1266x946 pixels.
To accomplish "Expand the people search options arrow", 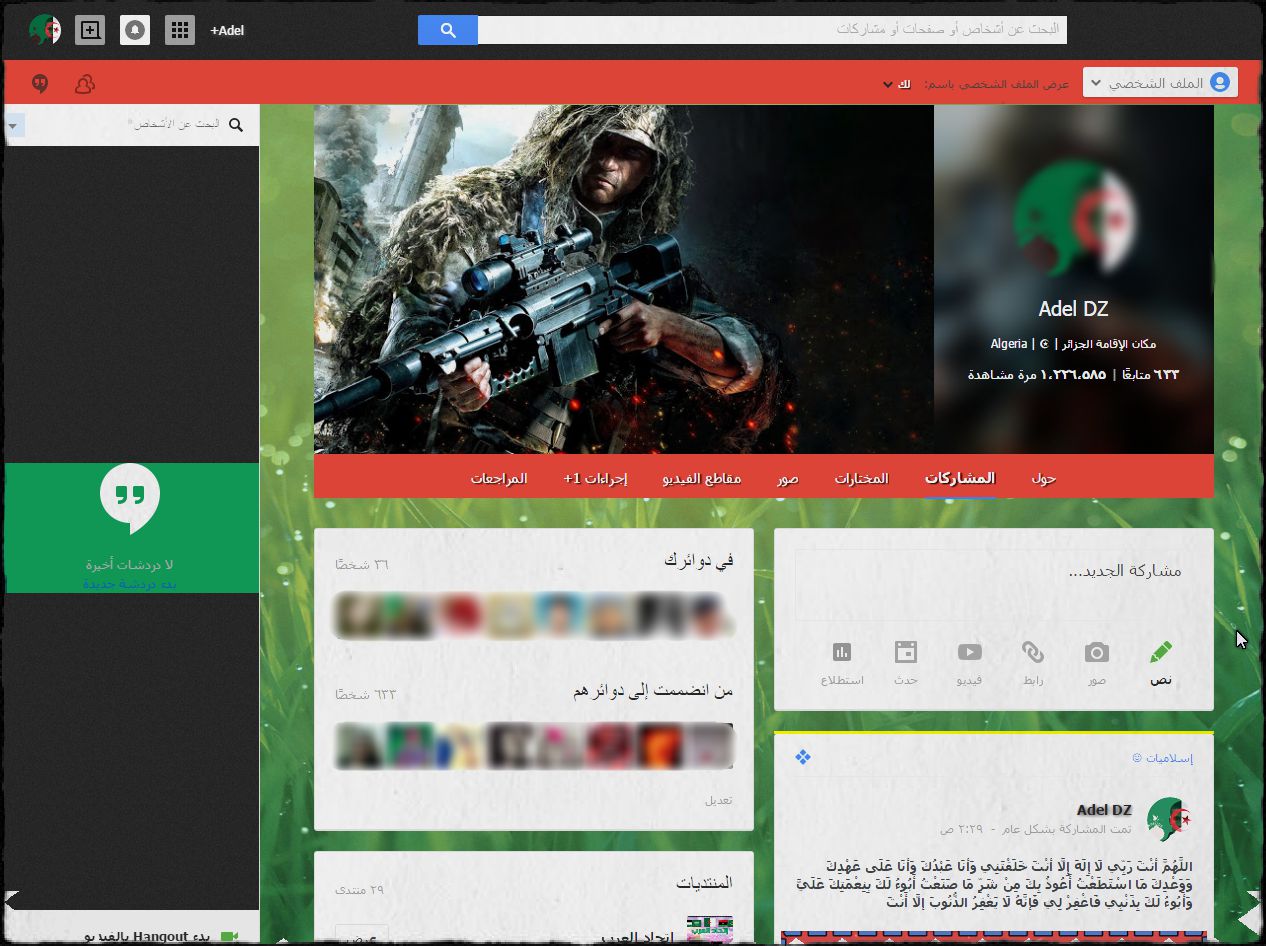I will (x=13, y=125).
